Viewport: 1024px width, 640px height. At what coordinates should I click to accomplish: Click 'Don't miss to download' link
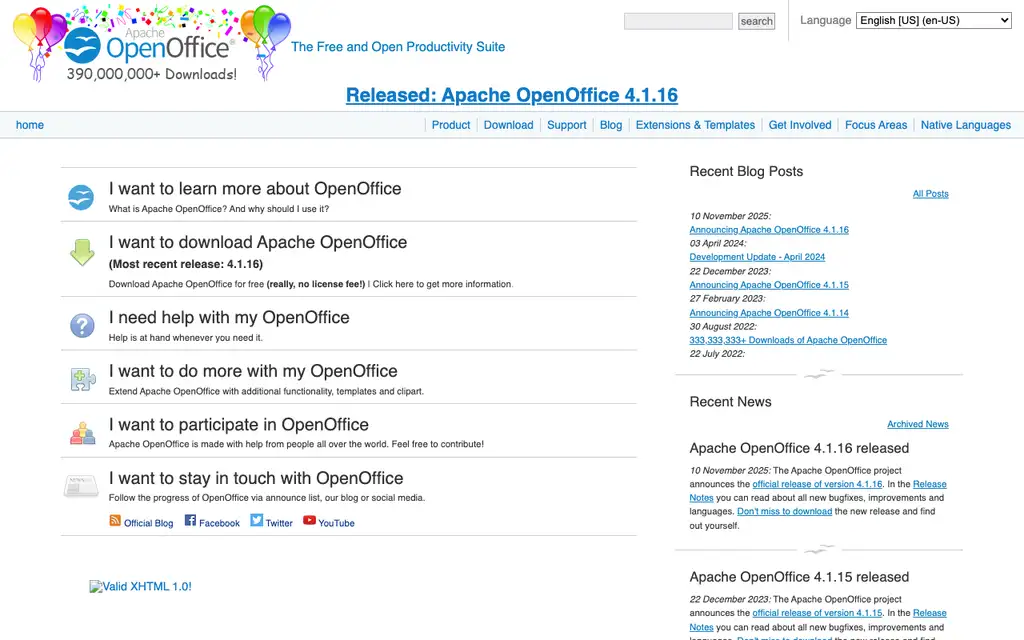[784, 512]
